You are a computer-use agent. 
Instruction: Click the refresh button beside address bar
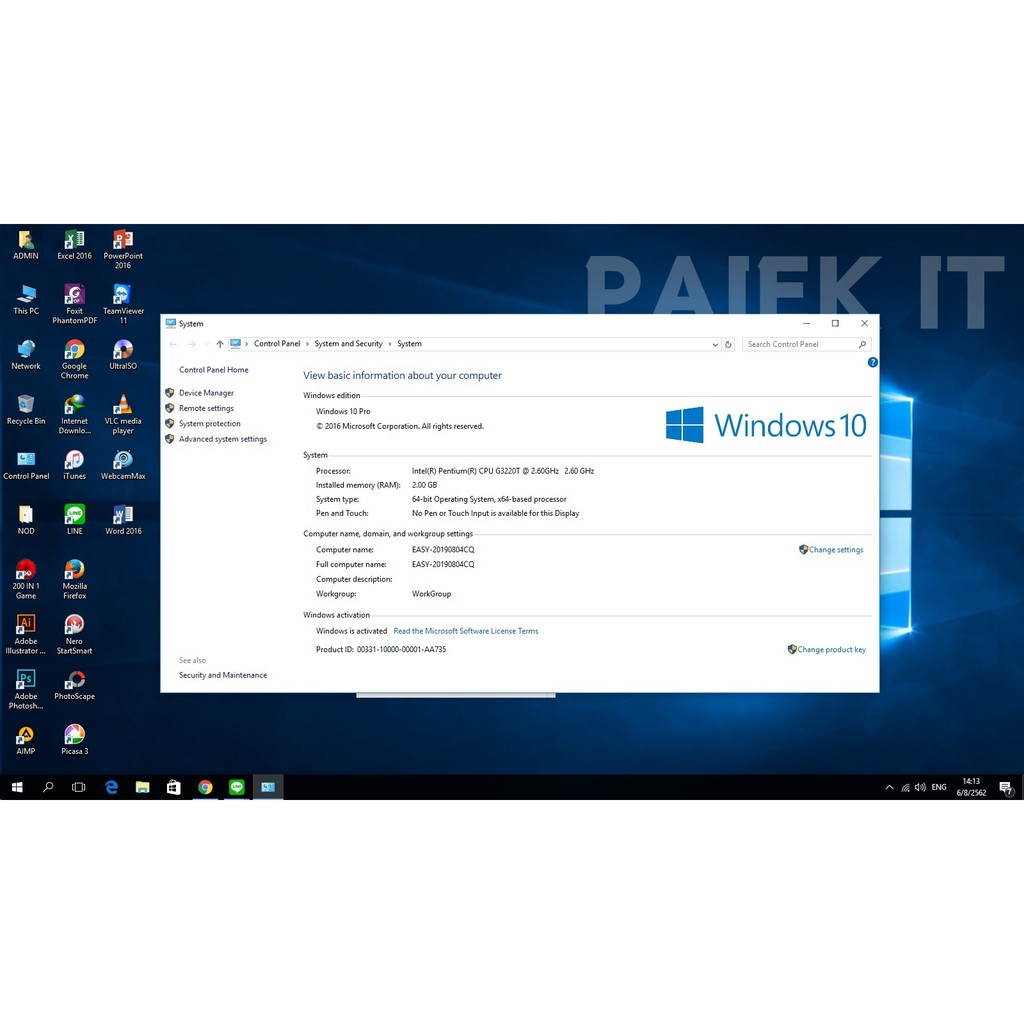pos(728,344)
